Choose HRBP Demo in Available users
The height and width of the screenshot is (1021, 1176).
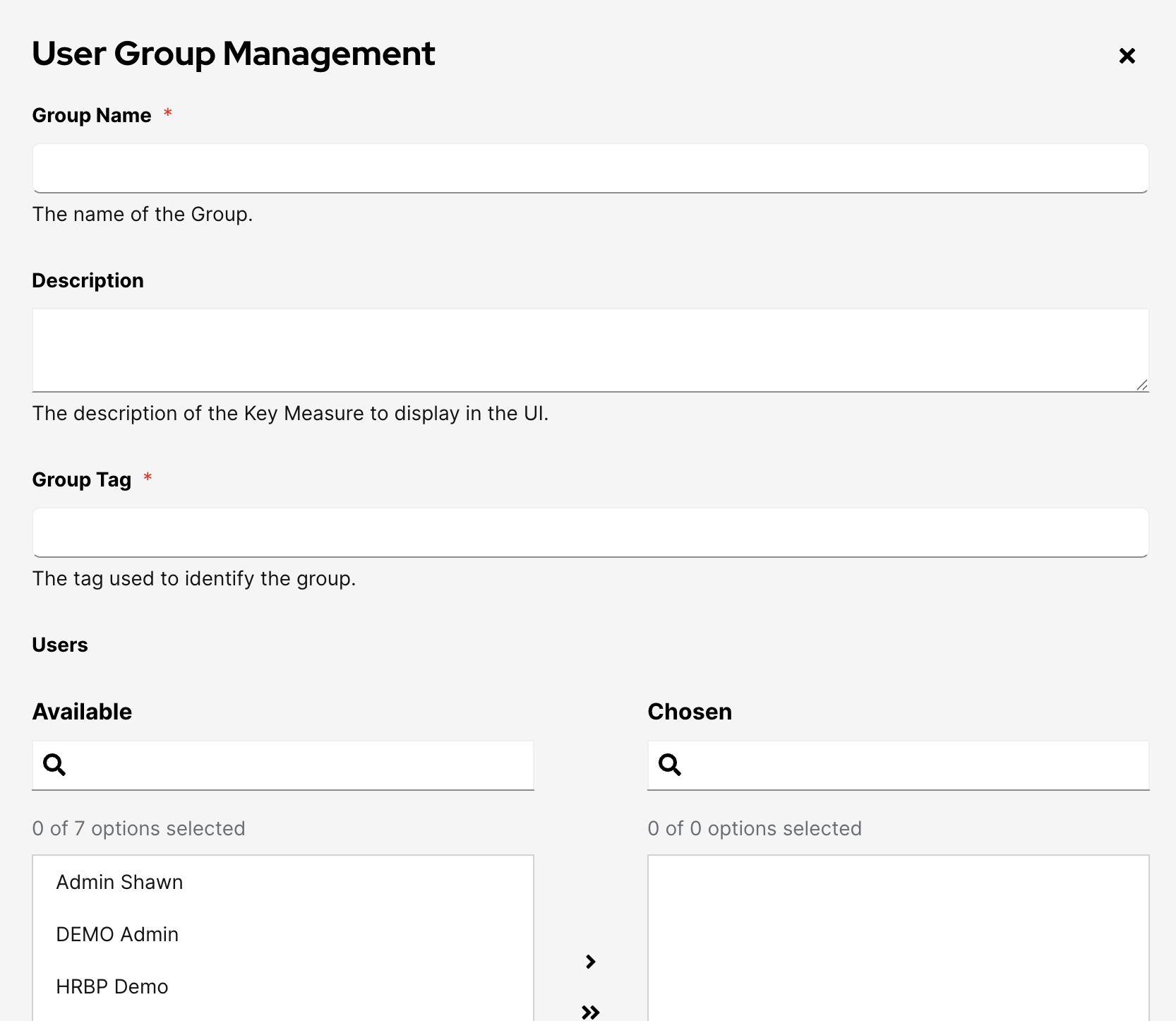[x=112, y=987]
